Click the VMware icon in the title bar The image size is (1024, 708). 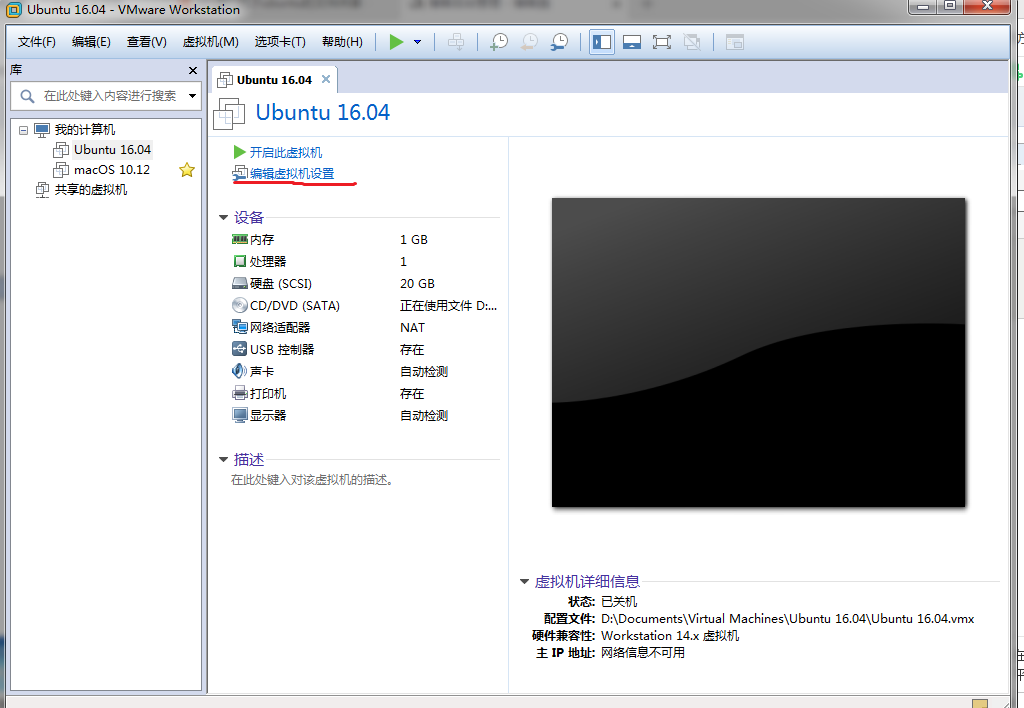13,10
